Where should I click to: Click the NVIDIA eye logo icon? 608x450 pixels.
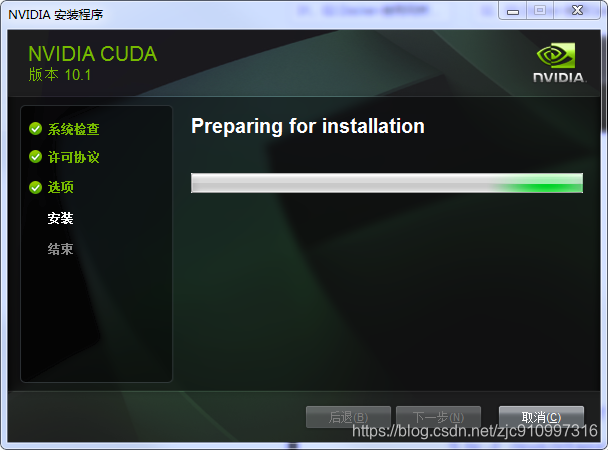point(556,56)
